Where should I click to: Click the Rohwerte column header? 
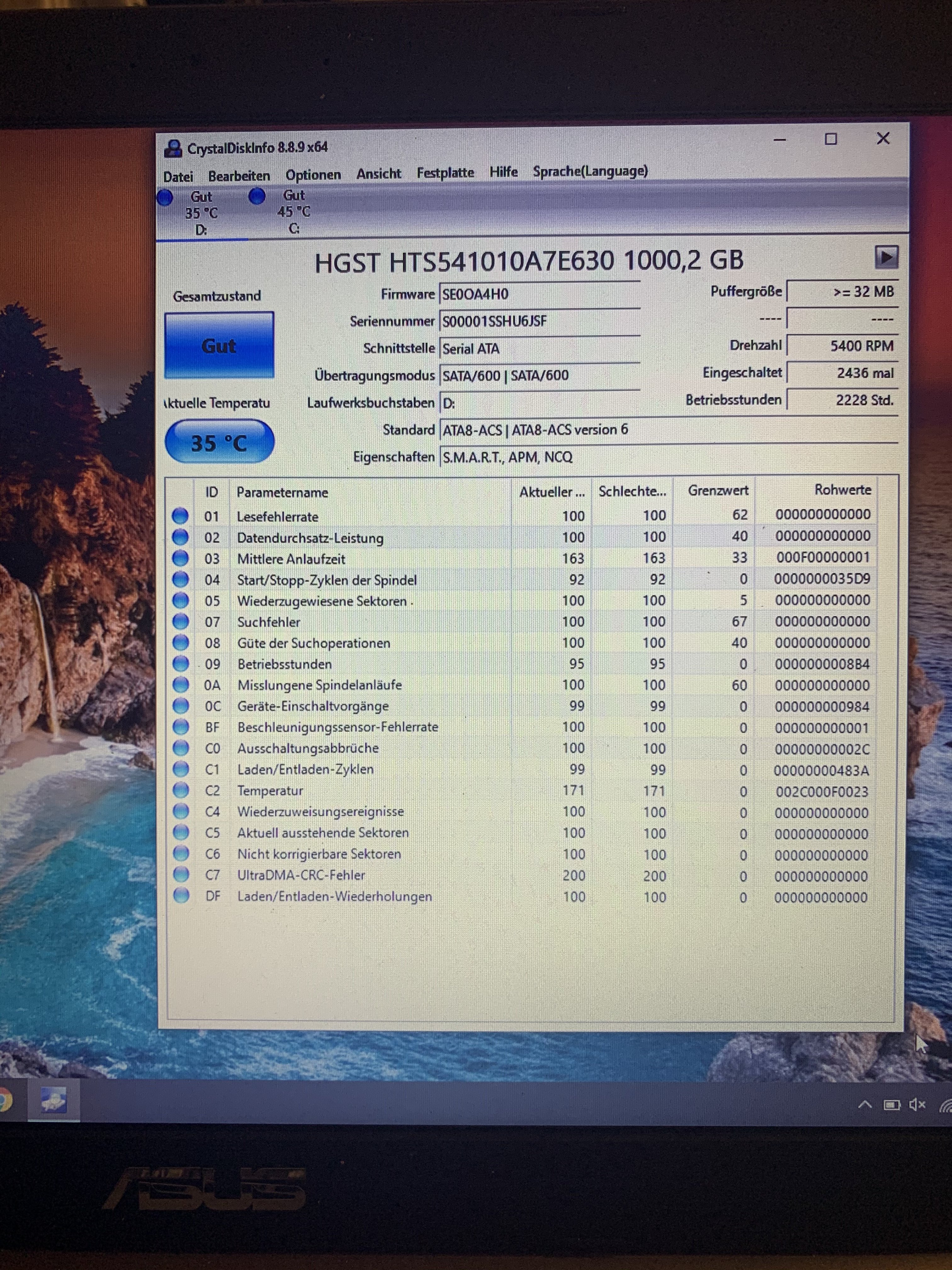(x=842, y=490)
